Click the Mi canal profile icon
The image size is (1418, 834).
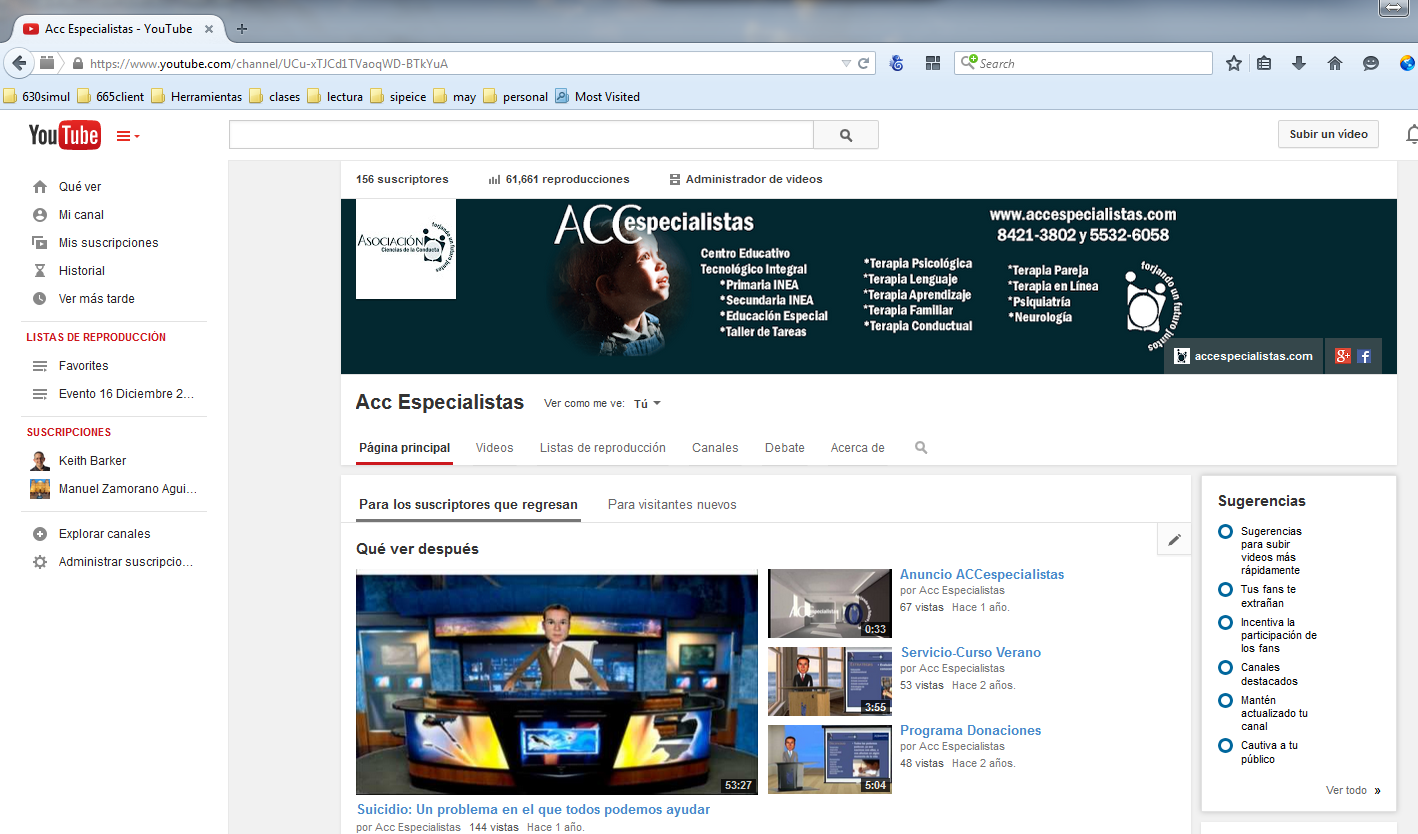point(40,215)
